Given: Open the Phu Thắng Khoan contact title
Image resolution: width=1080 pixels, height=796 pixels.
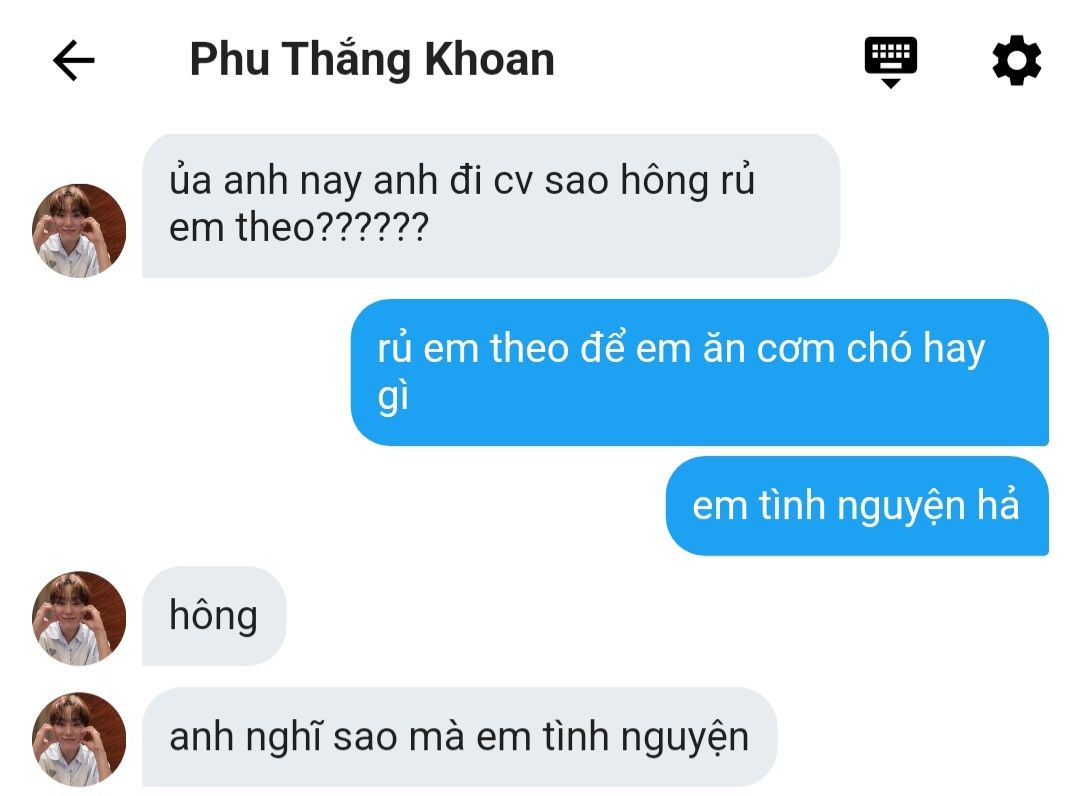Looking at the screenshot, I should click(x=372, y=60).
